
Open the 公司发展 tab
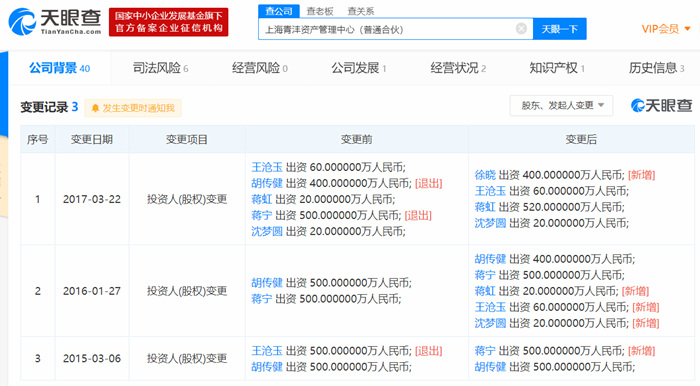click(x=358, y=68)
